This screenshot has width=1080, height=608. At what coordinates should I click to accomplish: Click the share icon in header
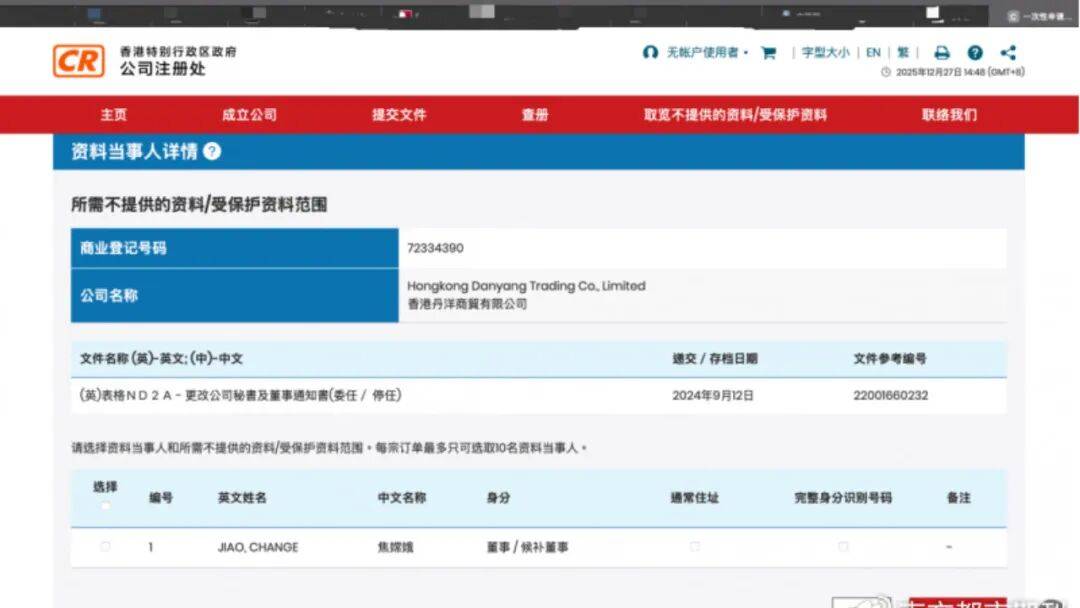tap(1008, 53)
